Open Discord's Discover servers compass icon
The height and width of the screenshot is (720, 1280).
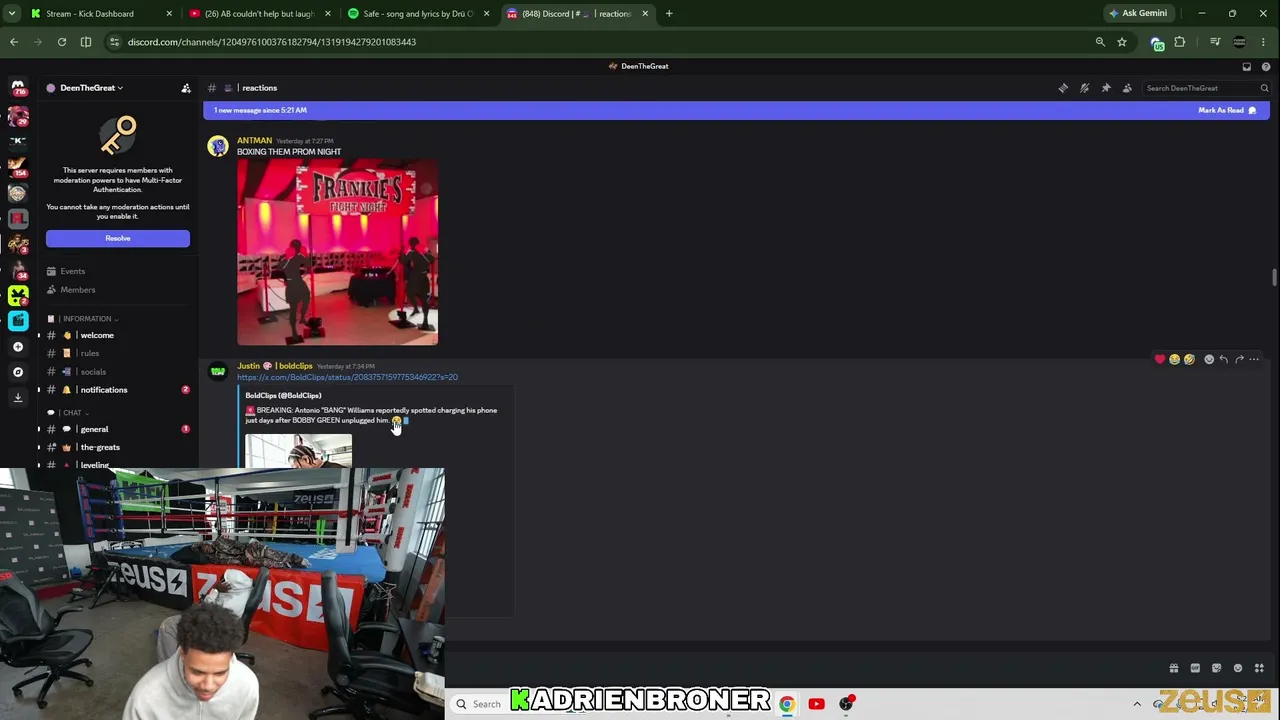18,372
